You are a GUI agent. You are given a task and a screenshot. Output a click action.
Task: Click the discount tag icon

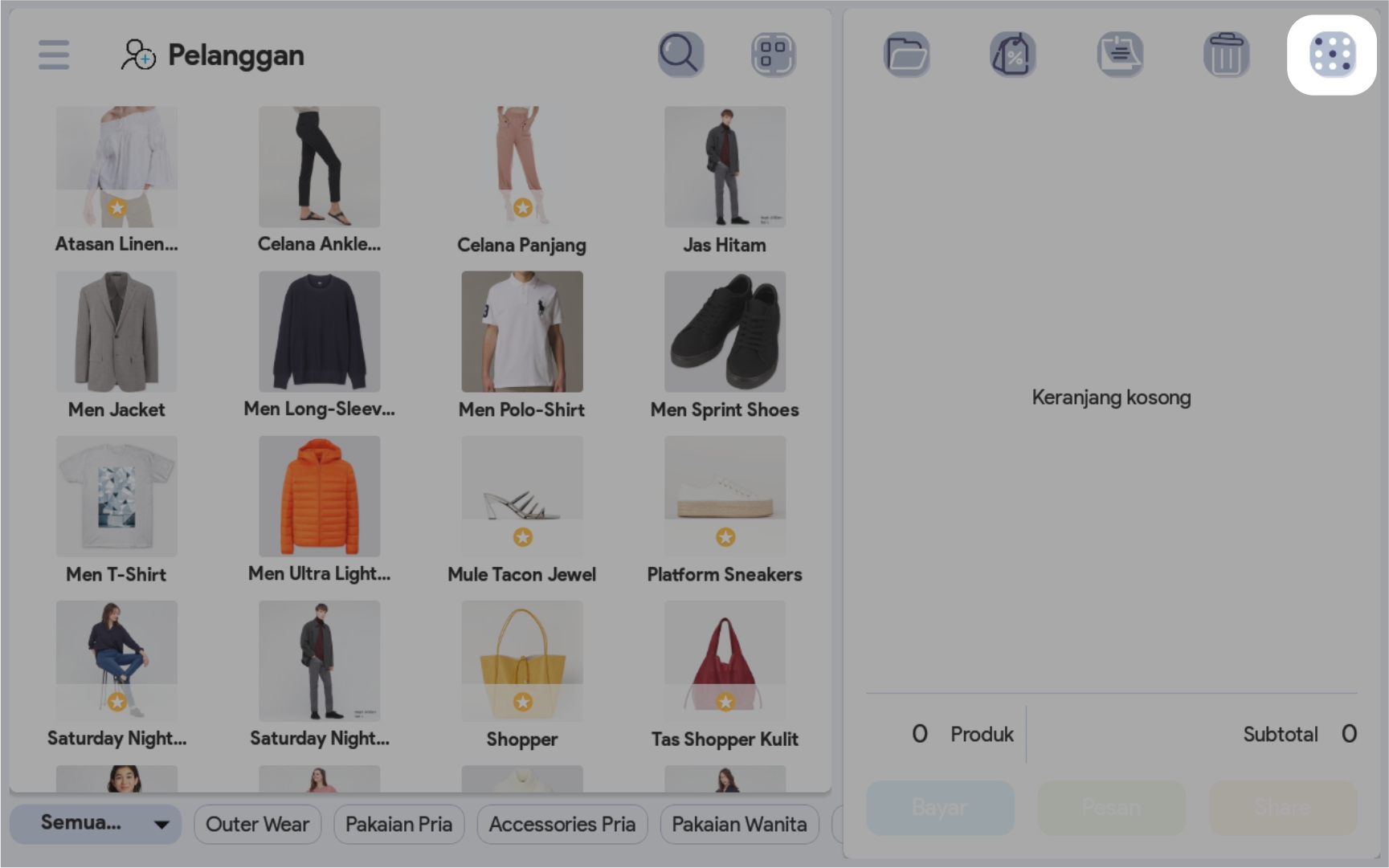point(1012,55)
